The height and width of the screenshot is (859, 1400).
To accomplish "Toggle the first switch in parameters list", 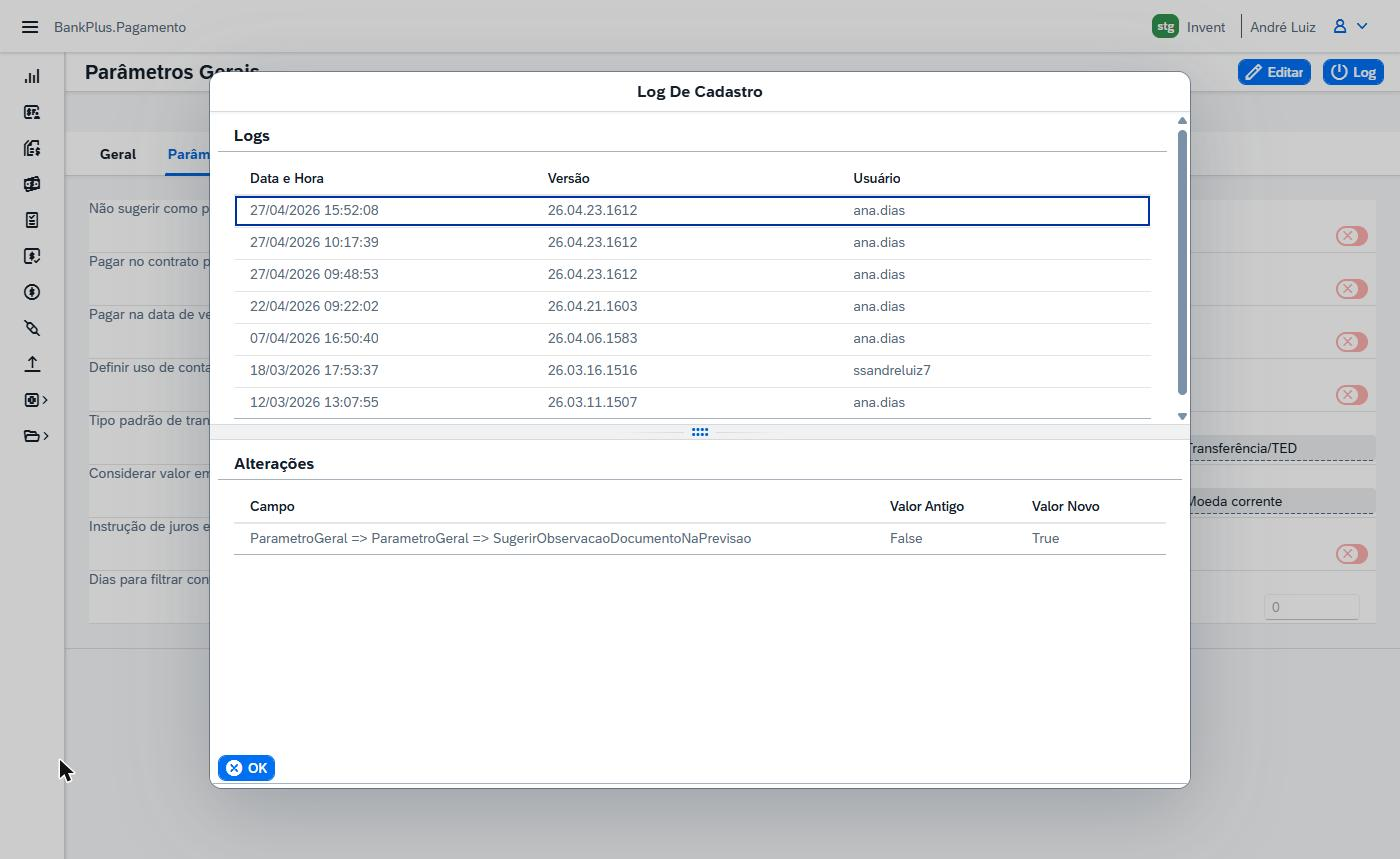I will pyautogui.click(x=1351, y=236).
